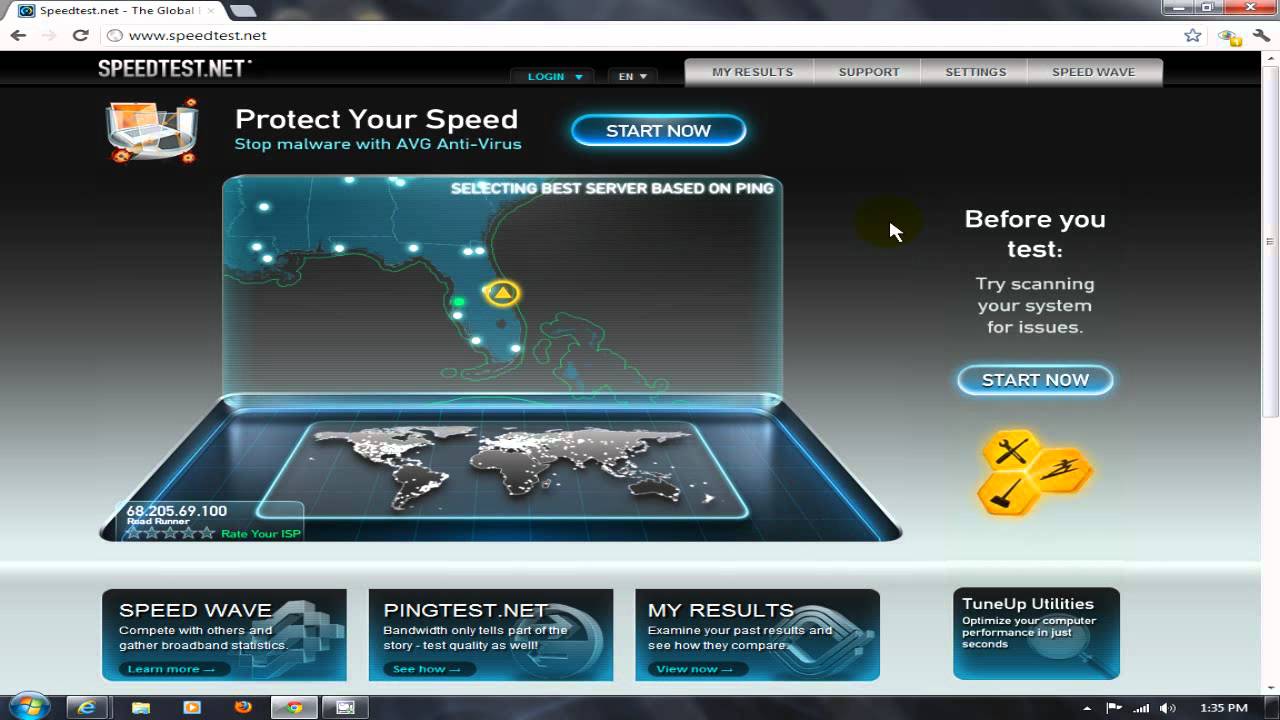1280x720 pixels.
Task: Click the 1:35 PM clock
Action: [1224, 708]
